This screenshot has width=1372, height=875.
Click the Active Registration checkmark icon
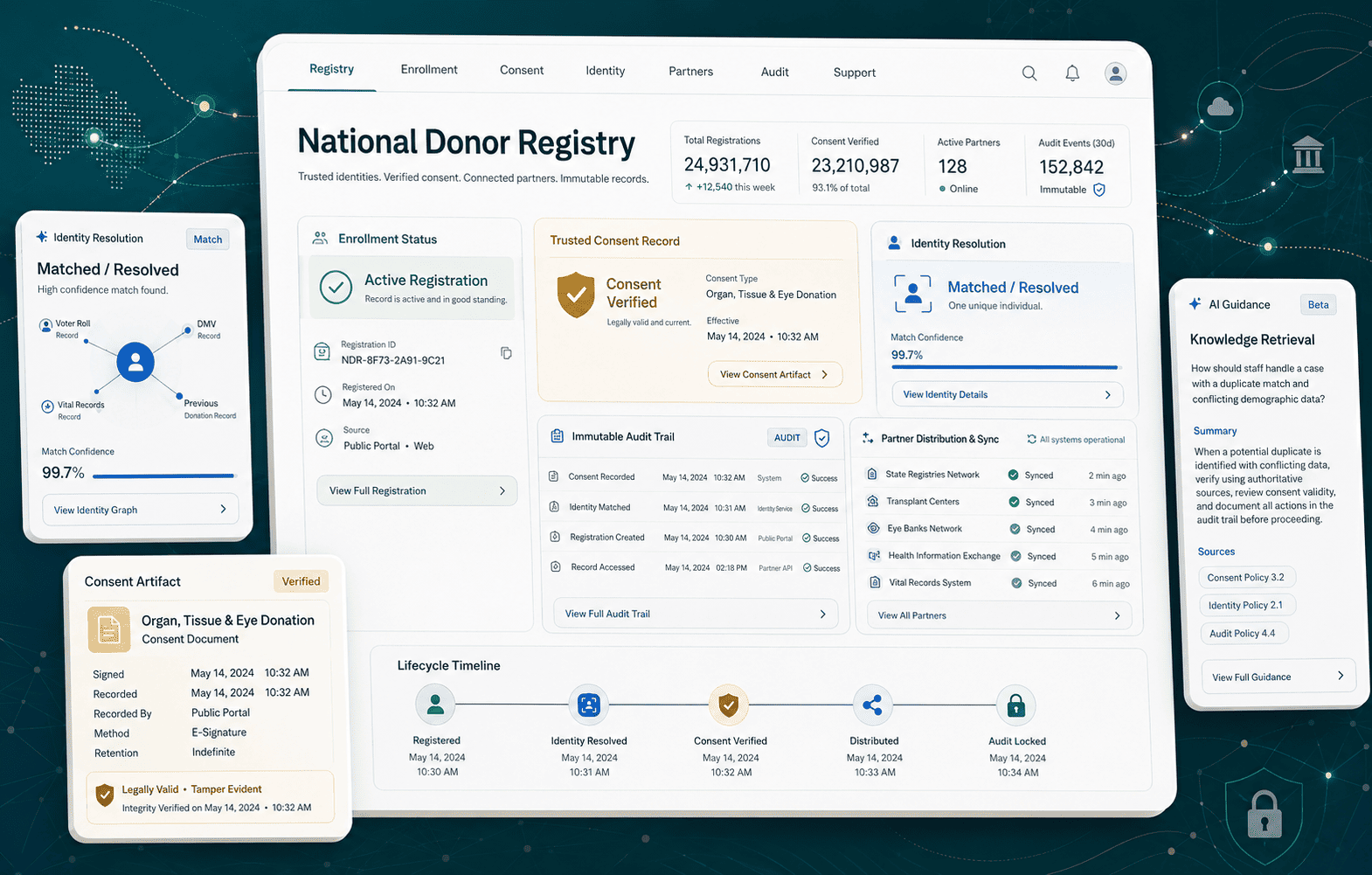point(336,287)
